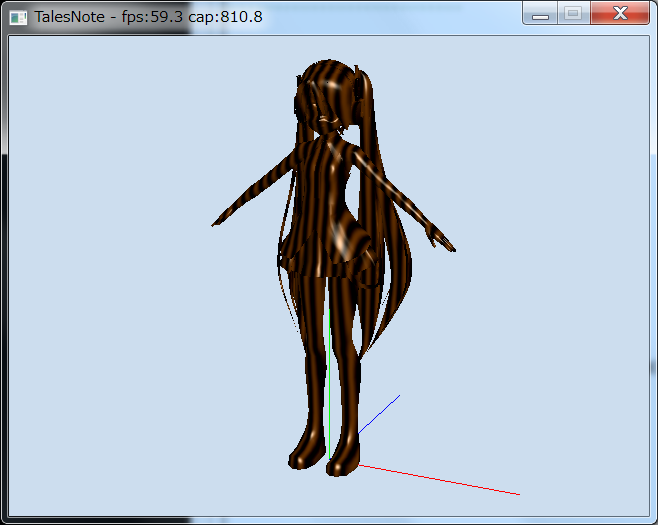Click the model's left-side boot
The image size is (658, 525).
305,453
